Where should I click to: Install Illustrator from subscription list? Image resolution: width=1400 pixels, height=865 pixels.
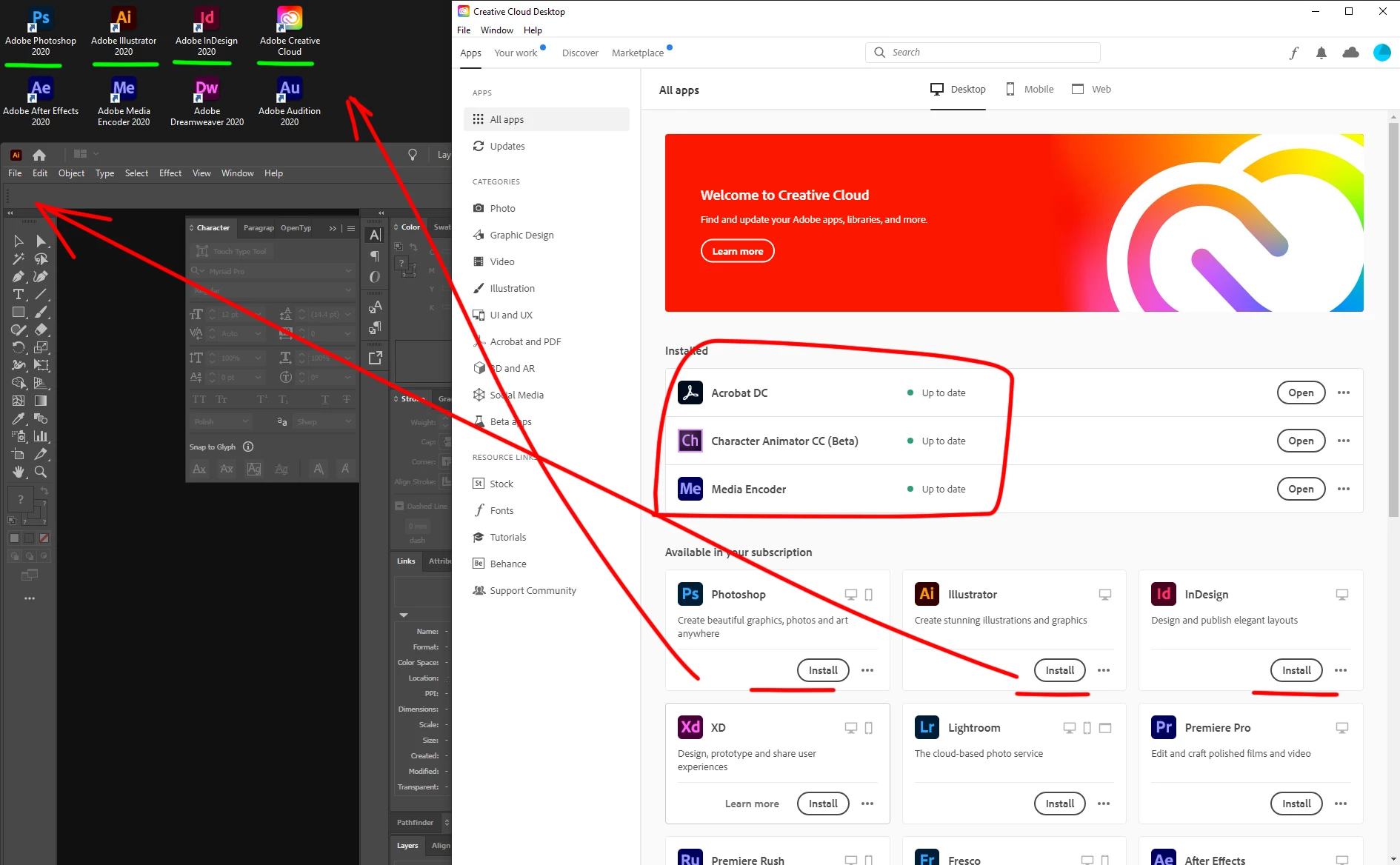[x=1060, y=670]
